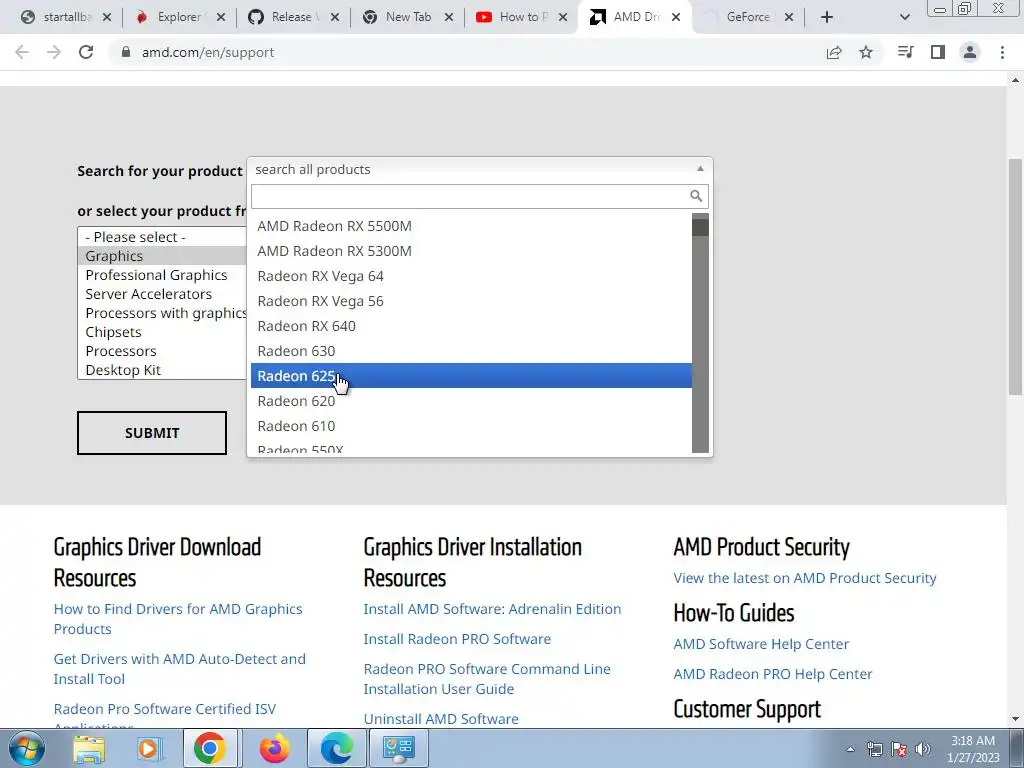Choose Professional Graphics category
1024x768 pixels.
(x=162, y=275)
